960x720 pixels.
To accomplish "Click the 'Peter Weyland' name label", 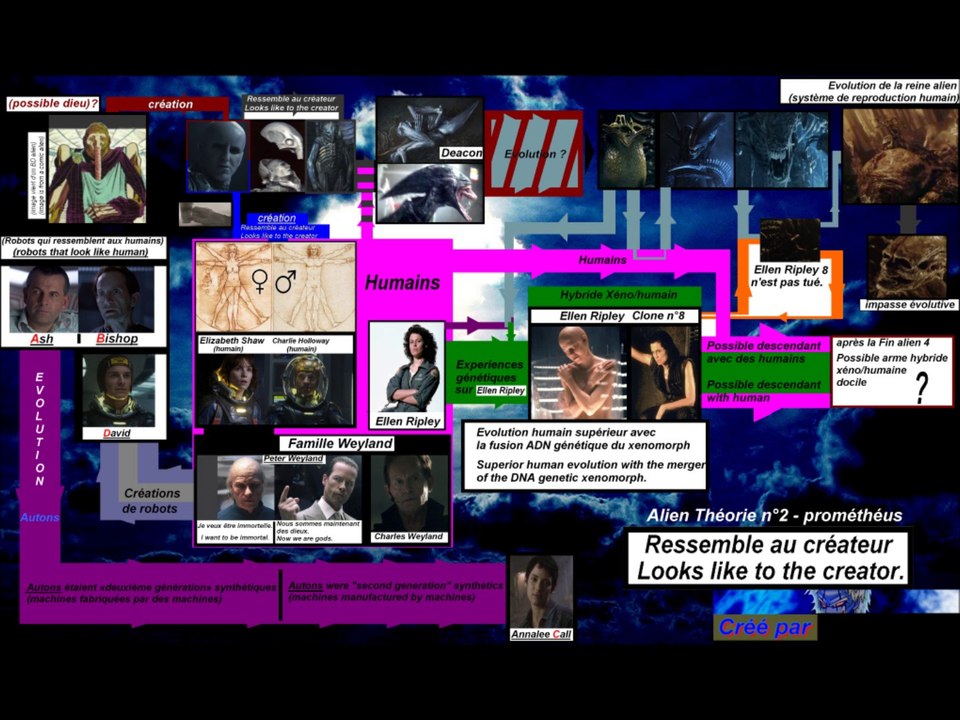I will point(293,458).
